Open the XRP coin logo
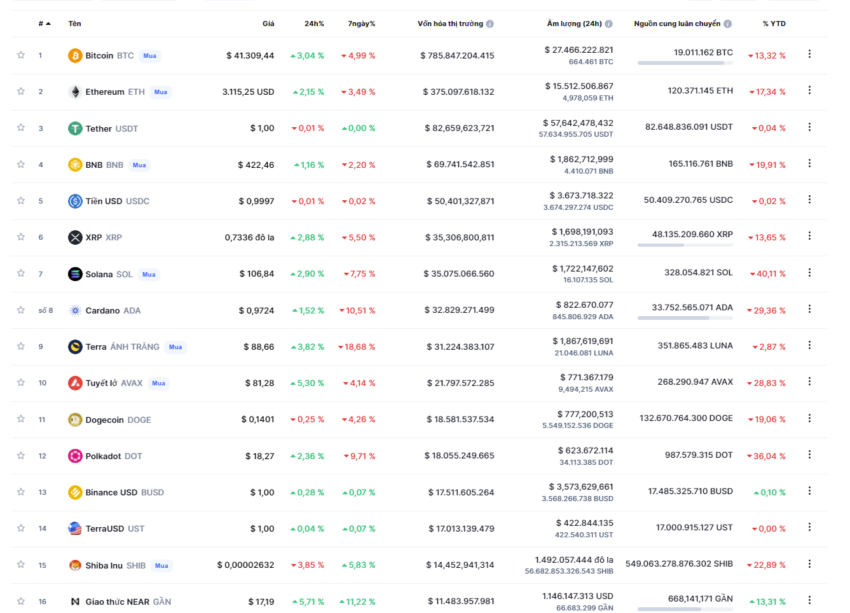The width and height of the screenshot is (850, 613). [75, 237]
